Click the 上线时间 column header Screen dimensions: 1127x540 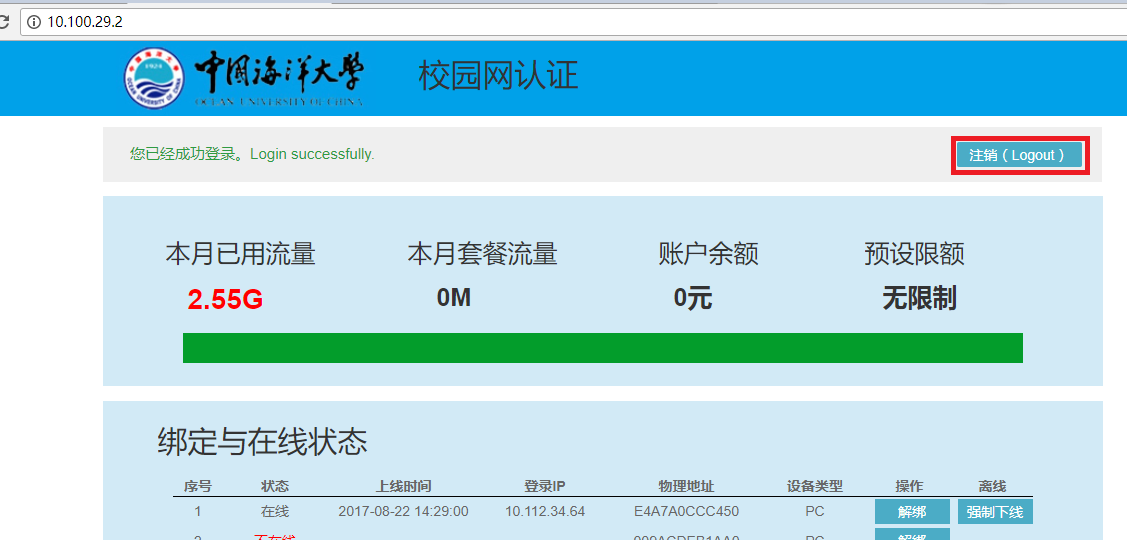pyautogui.click(x=403, y=486)
